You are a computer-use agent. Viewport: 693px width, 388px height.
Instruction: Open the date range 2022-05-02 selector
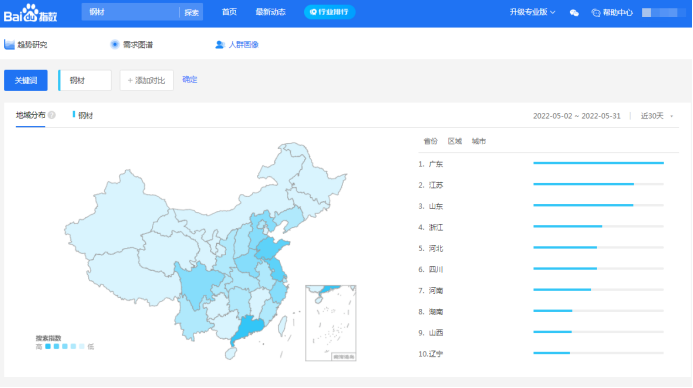(576, 116)
